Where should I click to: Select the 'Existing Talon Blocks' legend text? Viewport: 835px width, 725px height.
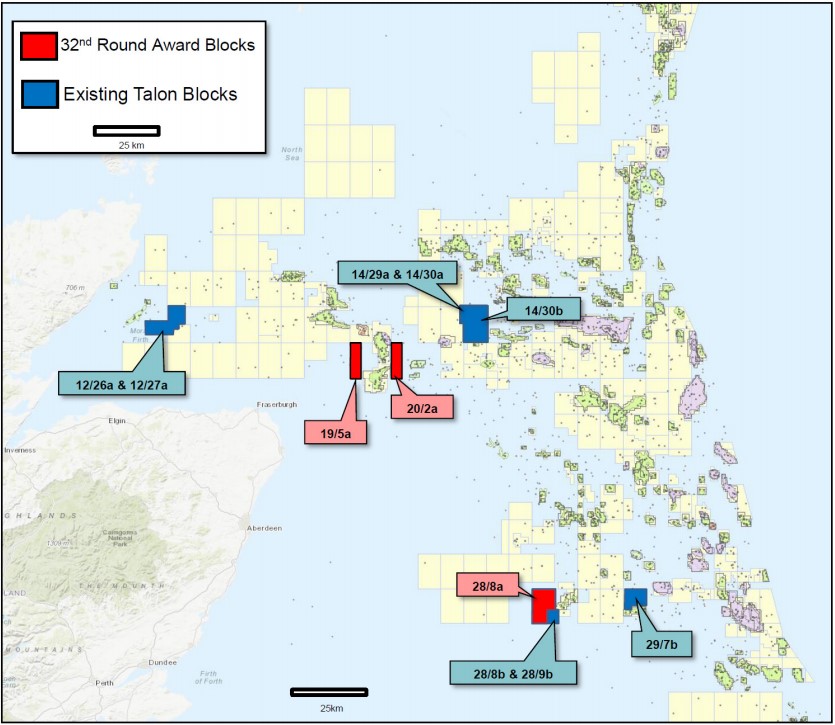tap(150, 94)
